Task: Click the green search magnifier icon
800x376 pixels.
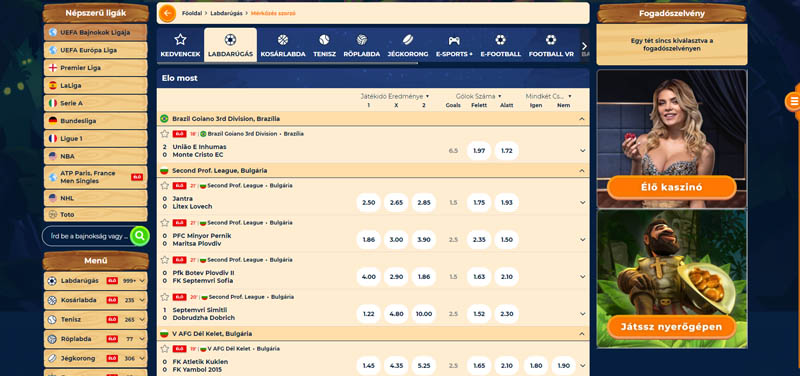Action: (139, 236)
